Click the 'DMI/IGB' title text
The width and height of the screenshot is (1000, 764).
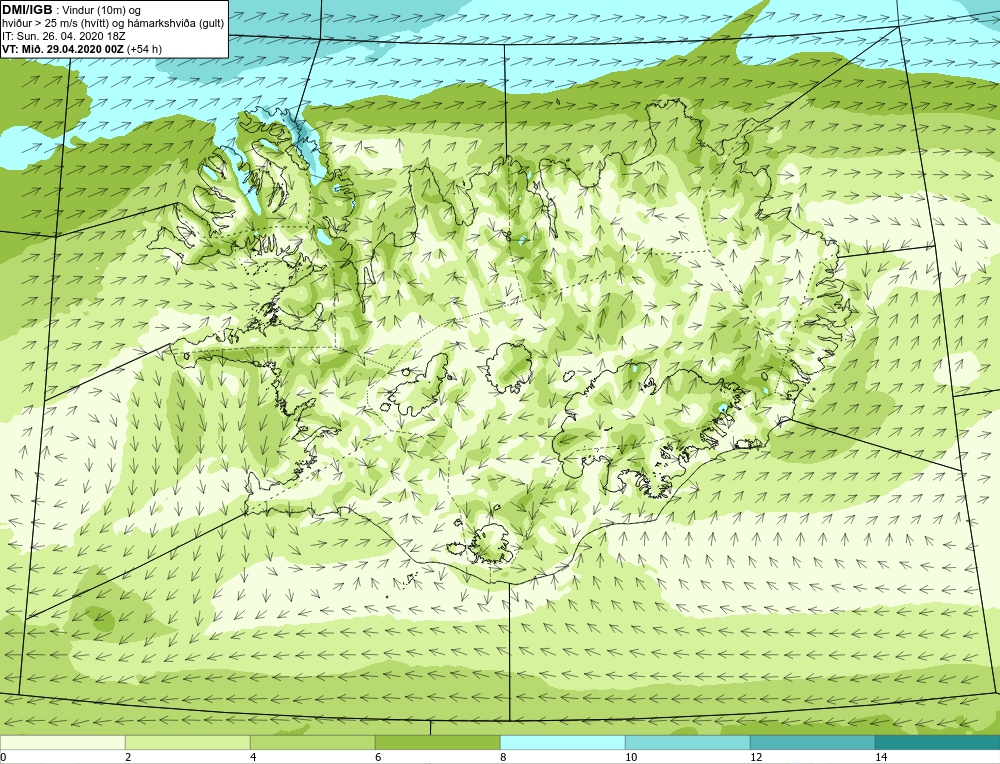pyautogui.click(x=27, y=10)
